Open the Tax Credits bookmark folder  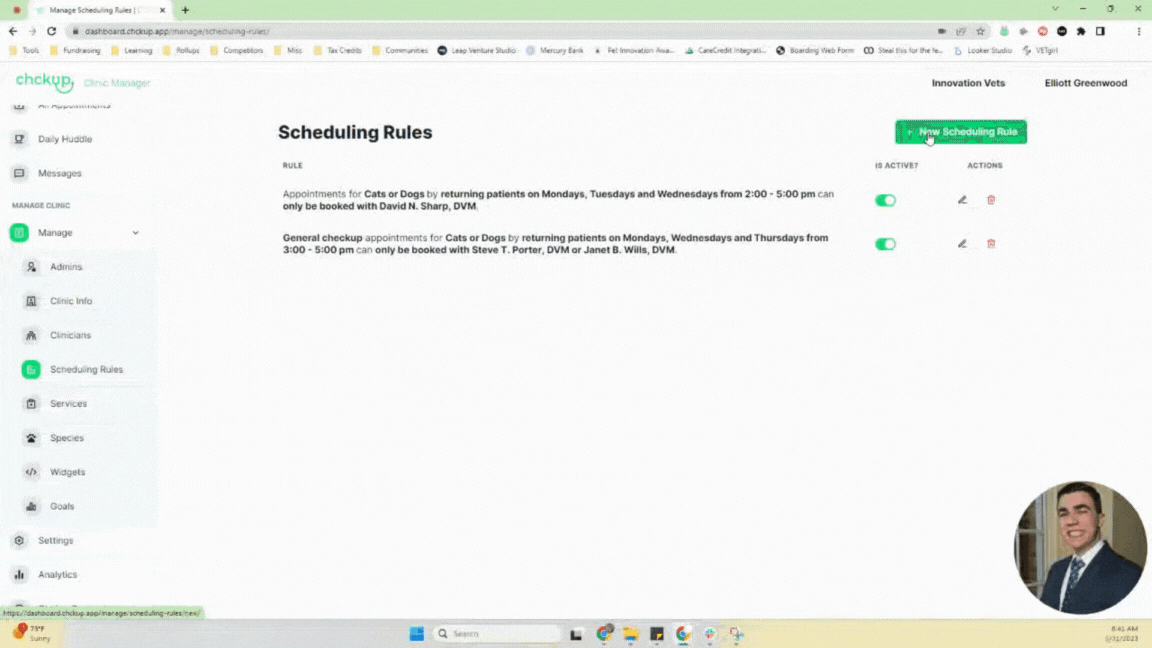(338, 51)
